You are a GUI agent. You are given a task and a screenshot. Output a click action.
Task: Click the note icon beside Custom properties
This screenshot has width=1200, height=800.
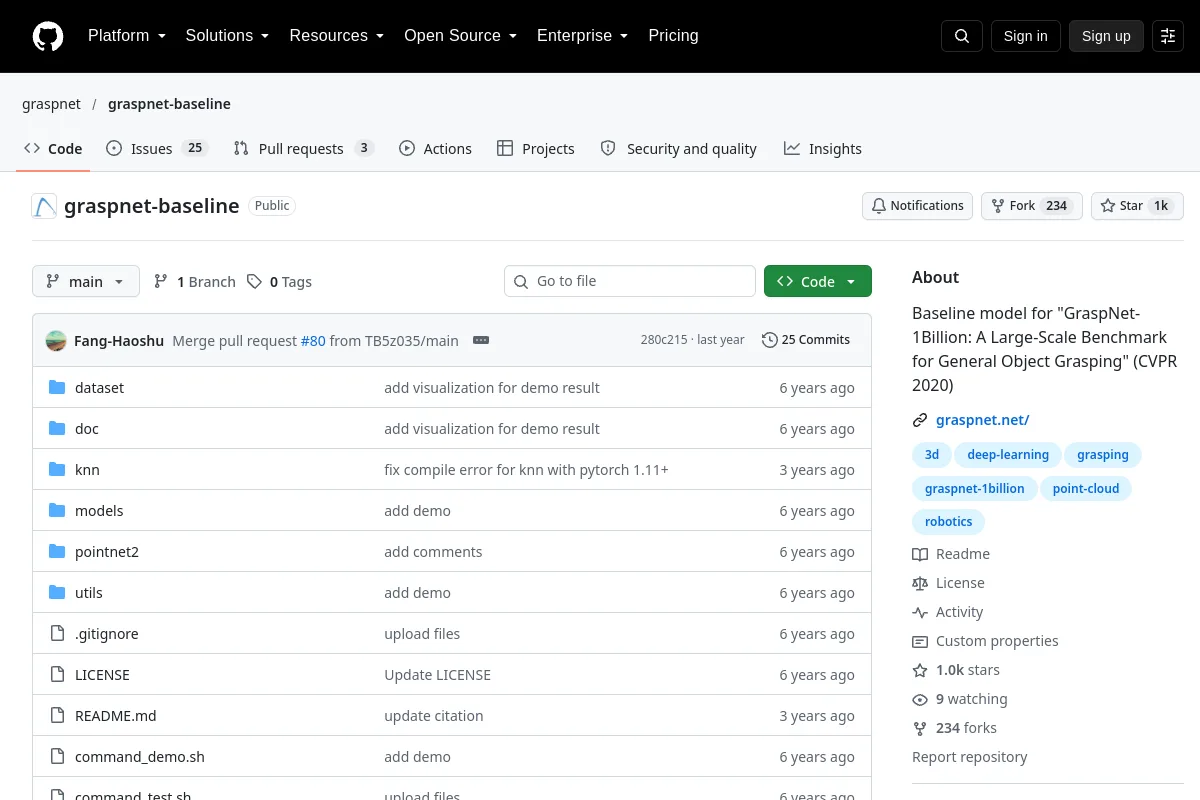tap(920, 641)
